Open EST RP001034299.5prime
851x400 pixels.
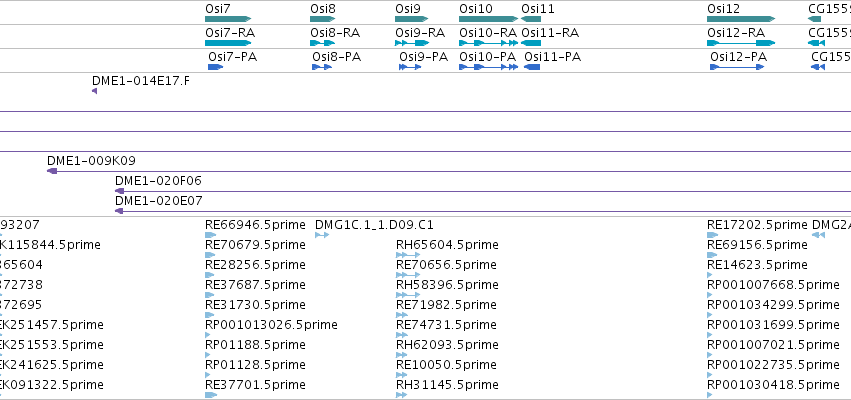pos(773,304)
